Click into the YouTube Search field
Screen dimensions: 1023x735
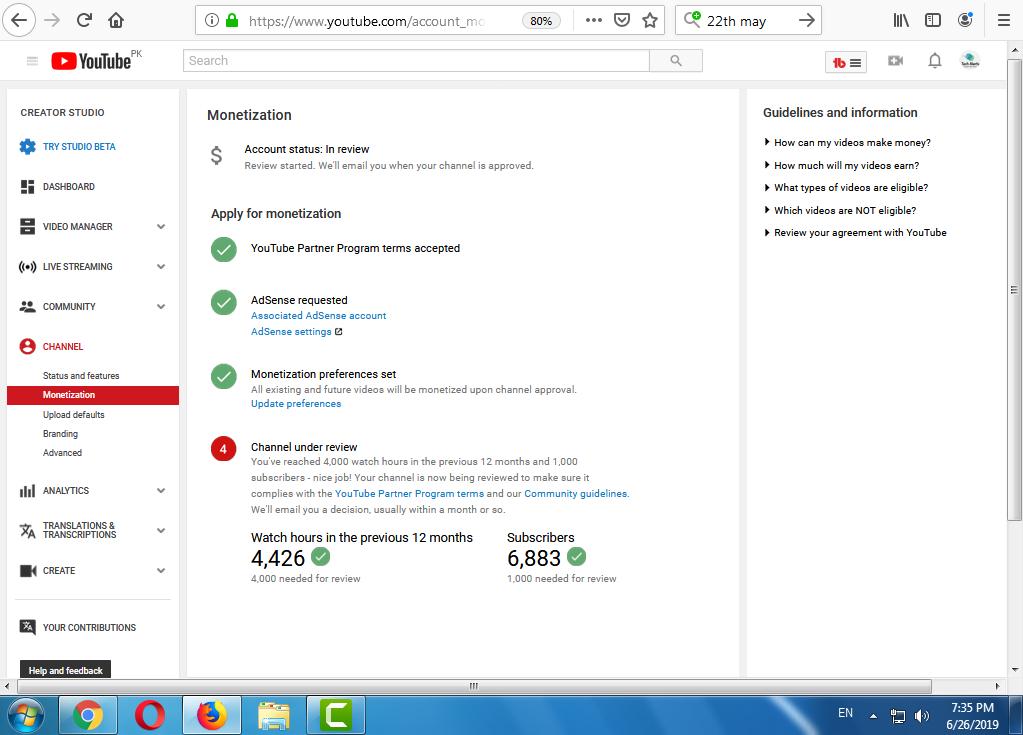coord(416,61)
